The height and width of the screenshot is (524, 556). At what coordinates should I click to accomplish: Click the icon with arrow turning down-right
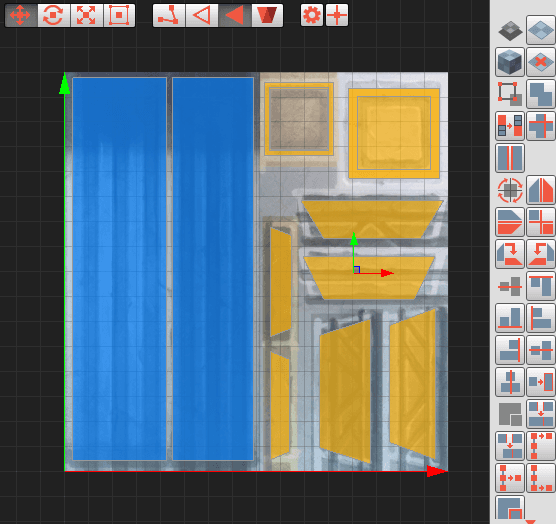510,254
